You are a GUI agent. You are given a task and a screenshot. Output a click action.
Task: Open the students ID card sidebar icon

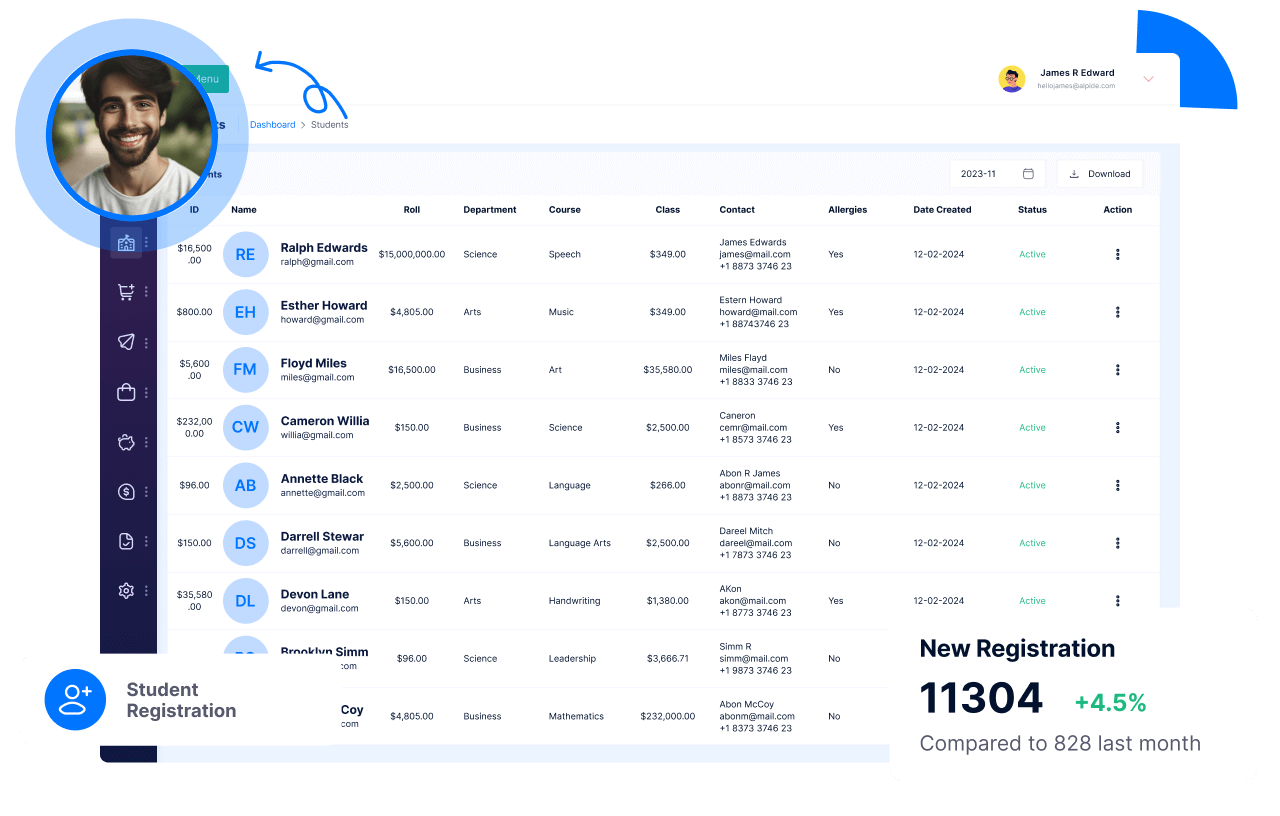click(x=126, y=243)
